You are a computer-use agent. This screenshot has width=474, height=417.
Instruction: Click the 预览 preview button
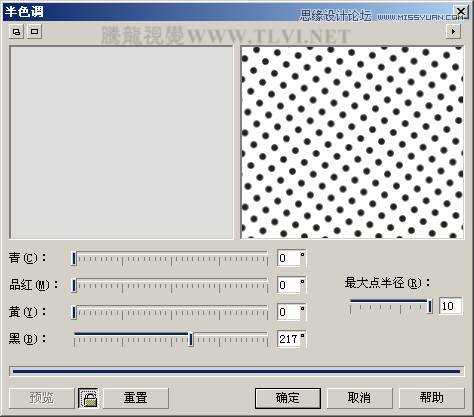tap(42, 398)
